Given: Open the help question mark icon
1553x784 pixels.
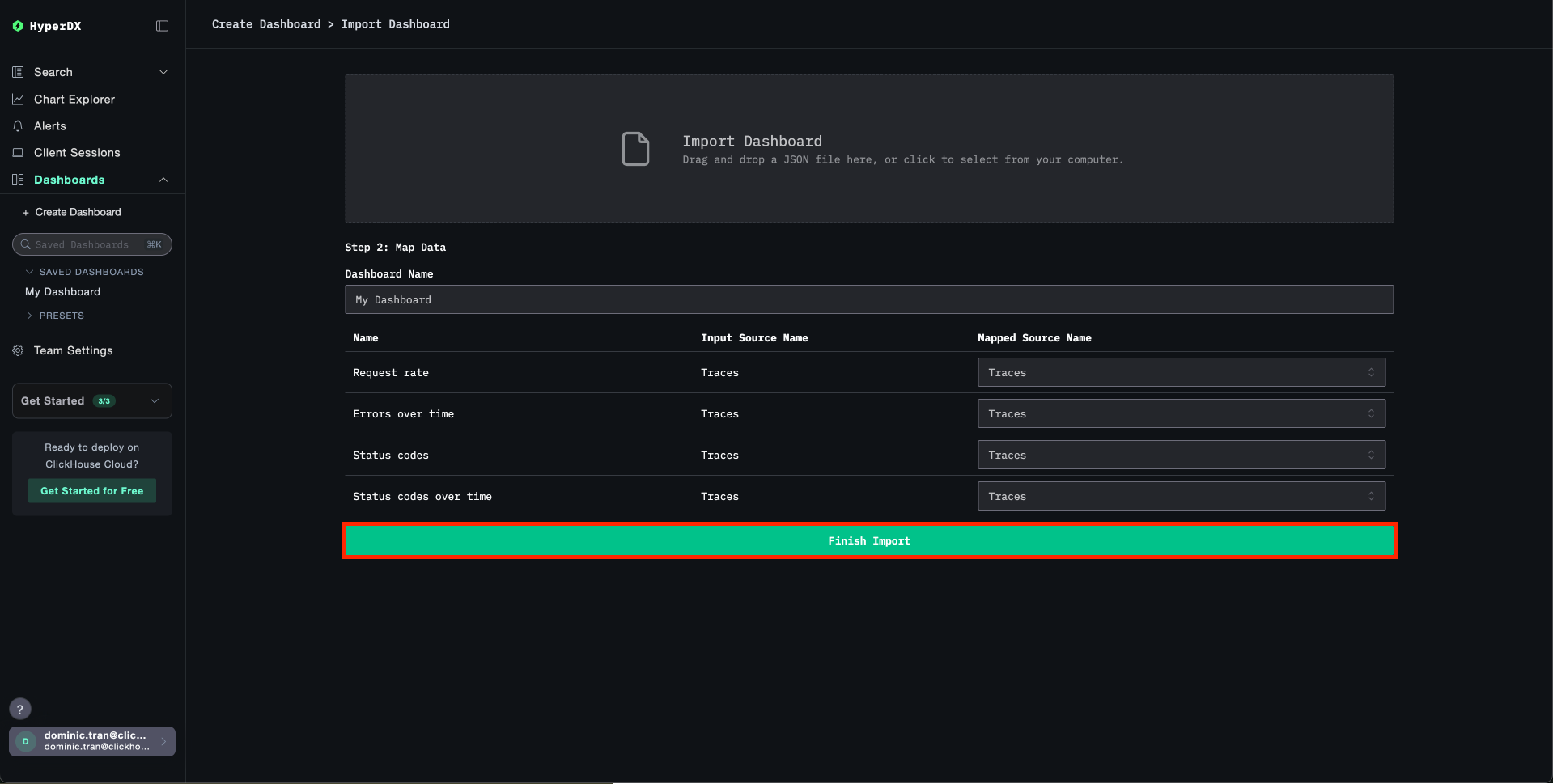Looking at the screenshot, I should pos(20,709).
